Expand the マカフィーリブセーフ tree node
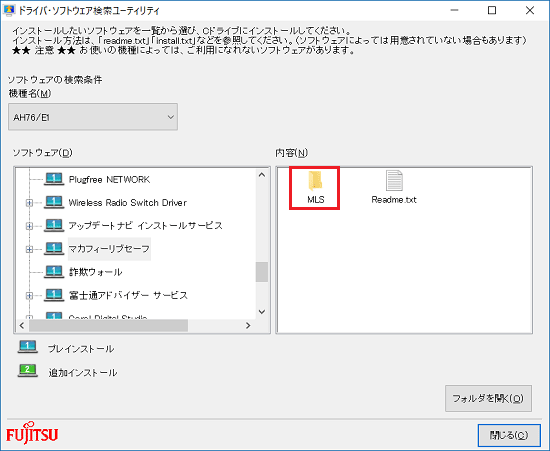Image resolution: width=550 pixels, height=451 pixels. pos(29,249)
